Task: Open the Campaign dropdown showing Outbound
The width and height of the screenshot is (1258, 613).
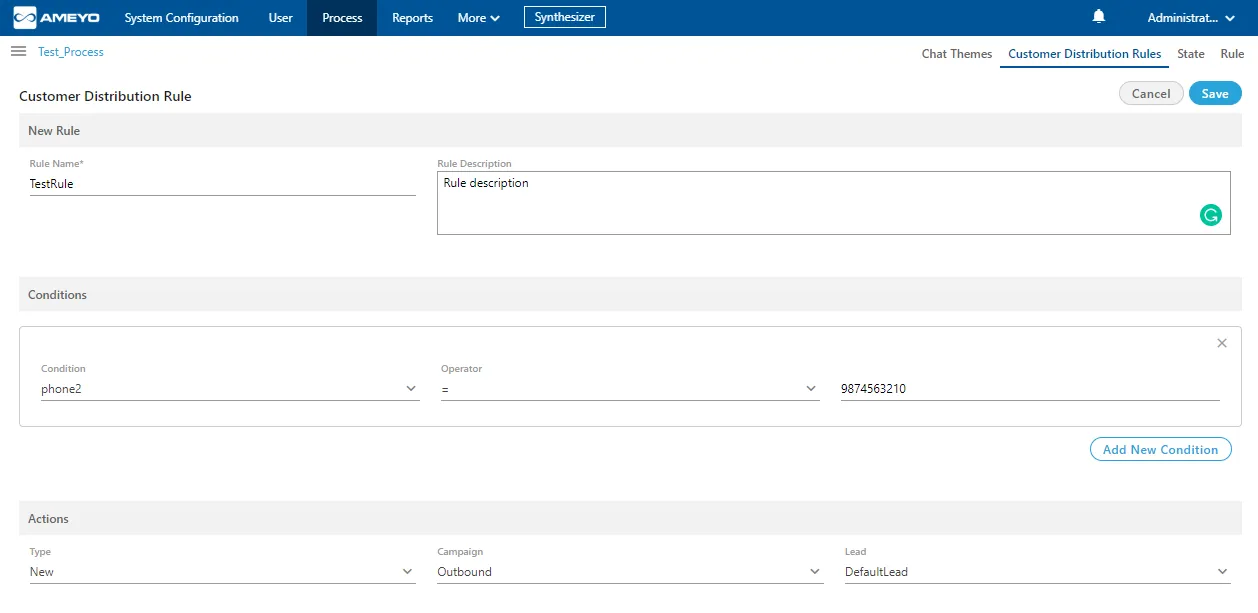Action: (x=630, y=572)
